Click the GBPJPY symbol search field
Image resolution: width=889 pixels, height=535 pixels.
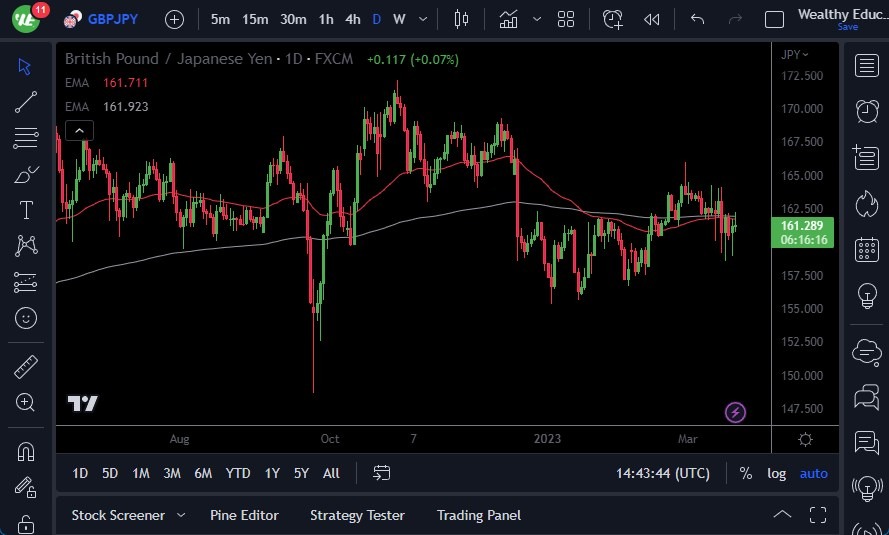(112, 19)
